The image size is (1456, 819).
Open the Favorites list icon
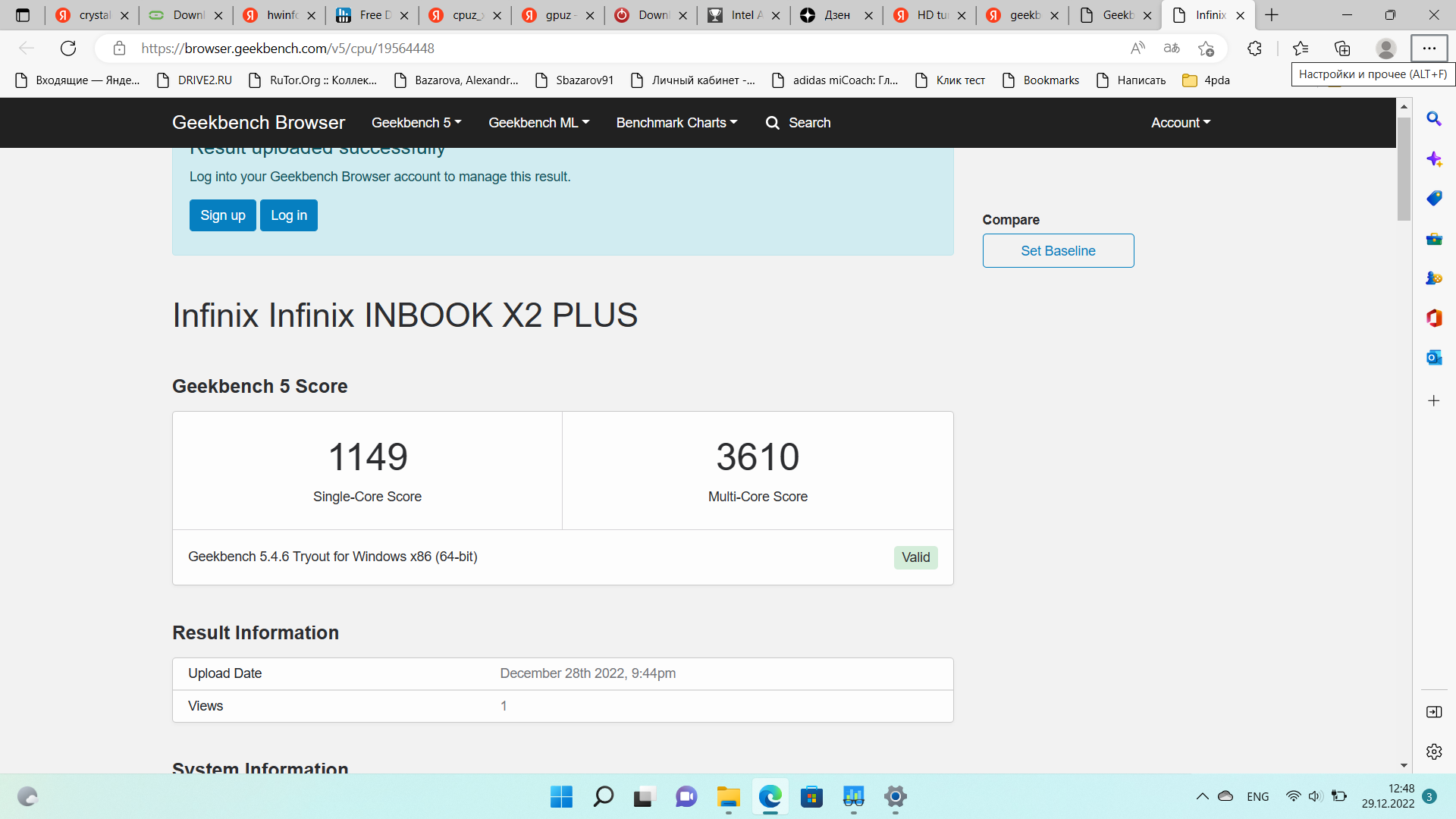point(1301,49)
